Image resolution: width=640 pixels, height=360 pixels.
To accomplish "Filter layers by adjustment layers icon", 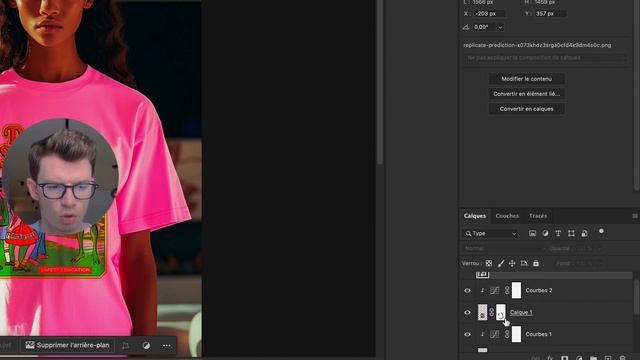I will [x=545, y=233].
